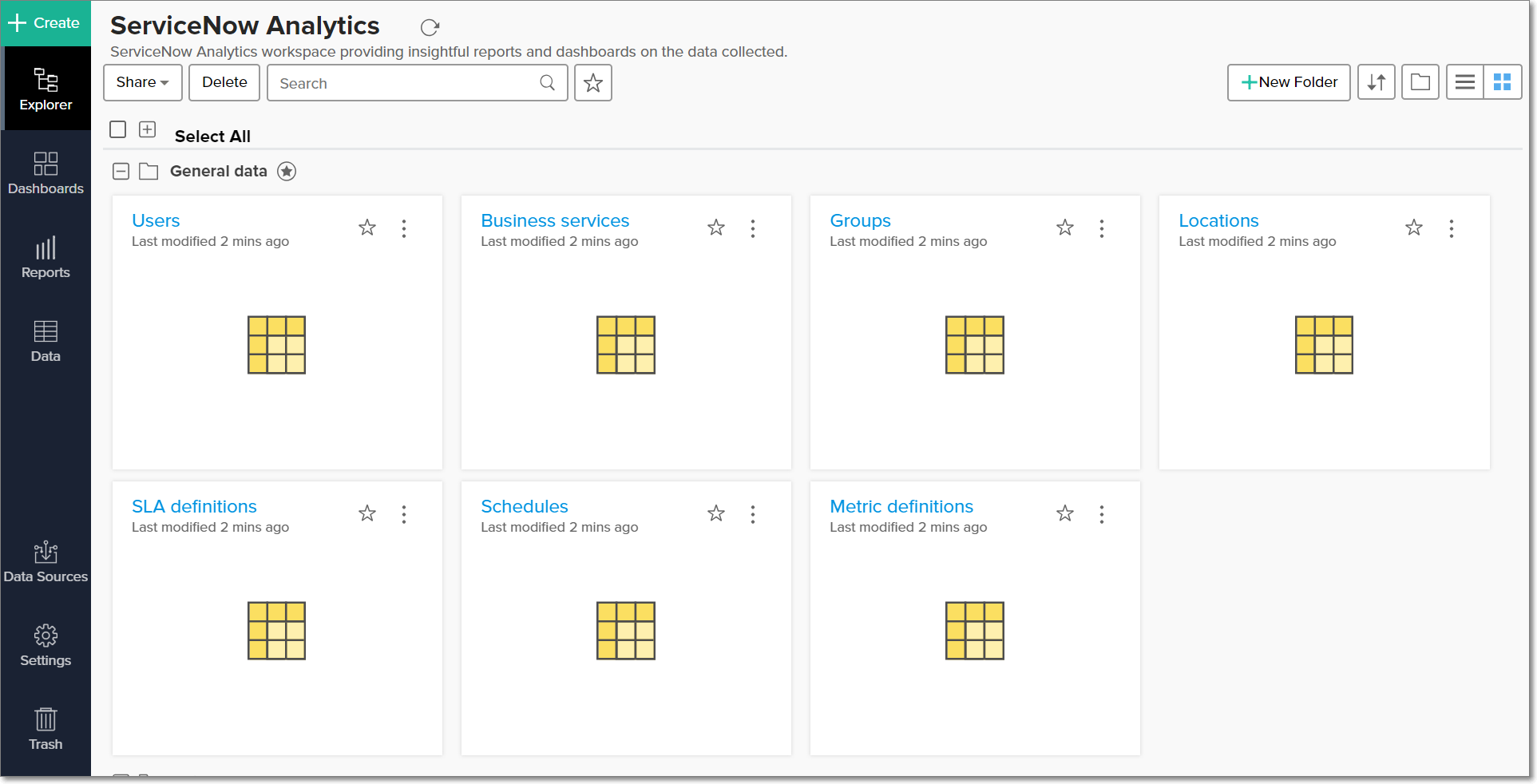Viewport: 1537px width, 784px height.
Task: Expand all folders with plus icon
Action: click(x=148, y=129)
